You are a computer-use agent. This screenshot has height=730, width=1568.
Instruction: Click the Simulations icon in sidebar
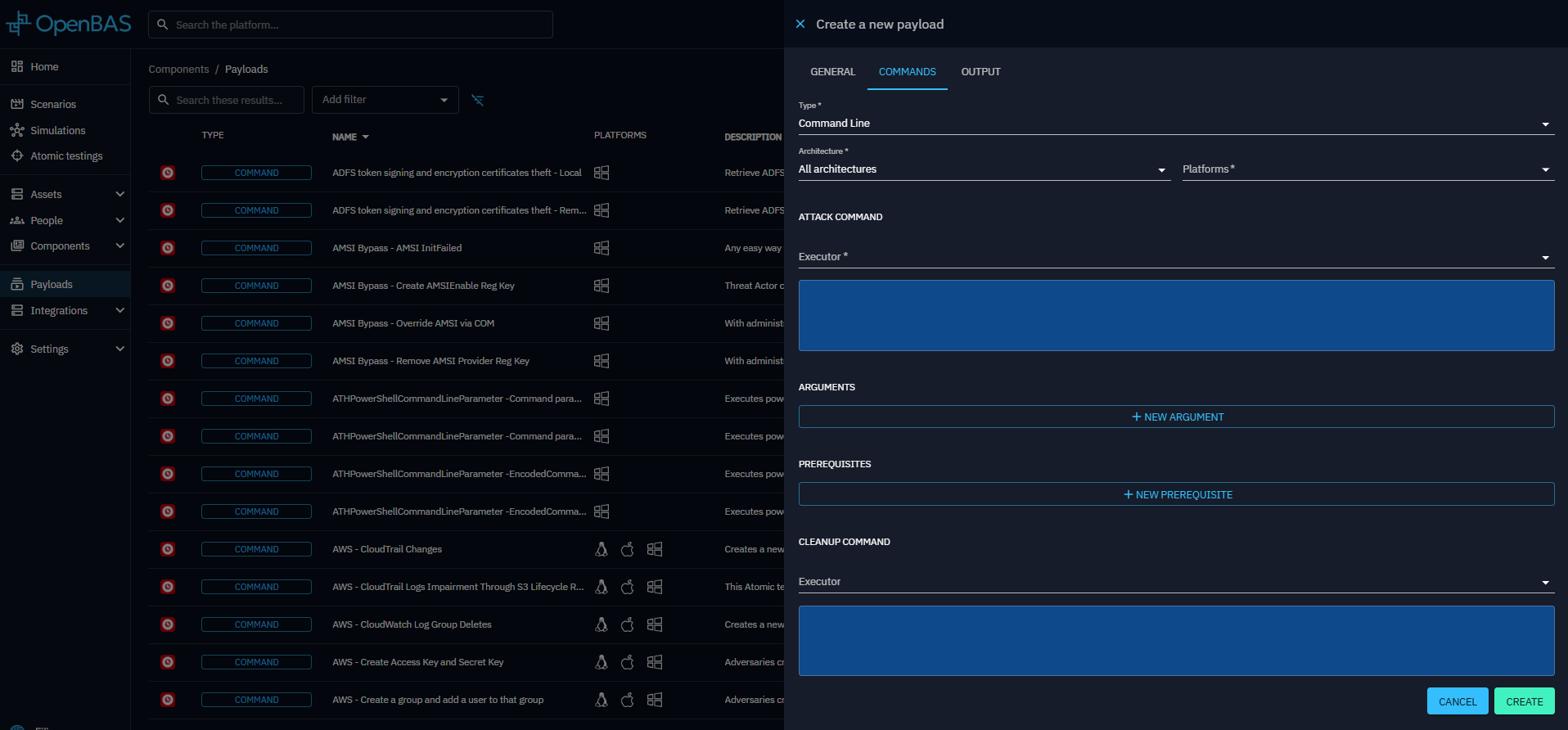click(17, 131)
